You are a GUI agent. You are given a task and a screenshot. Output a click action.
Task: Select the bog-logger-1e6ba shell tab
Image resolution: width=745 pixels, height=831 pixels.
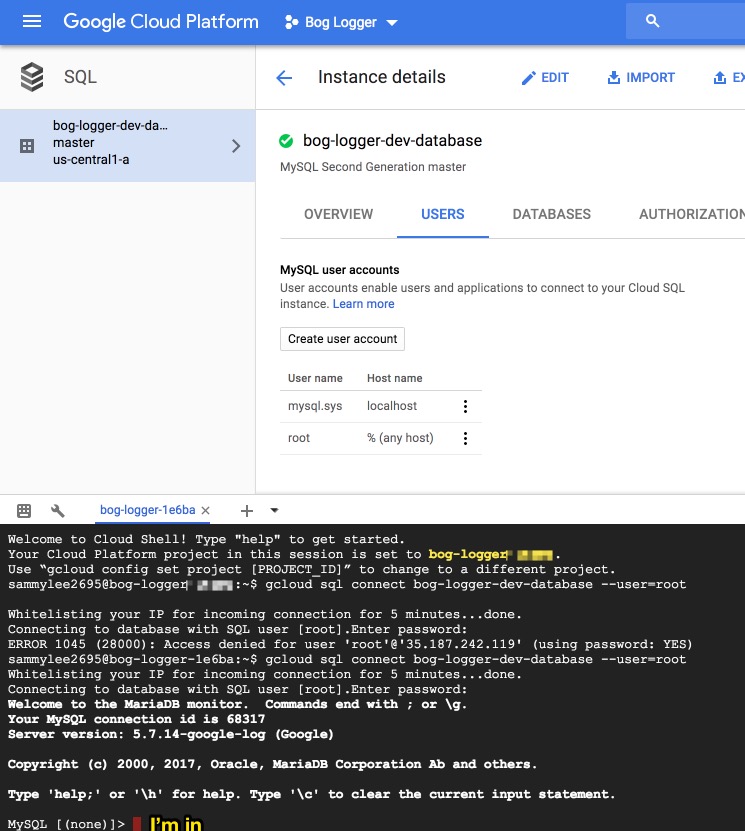[148, 510]
